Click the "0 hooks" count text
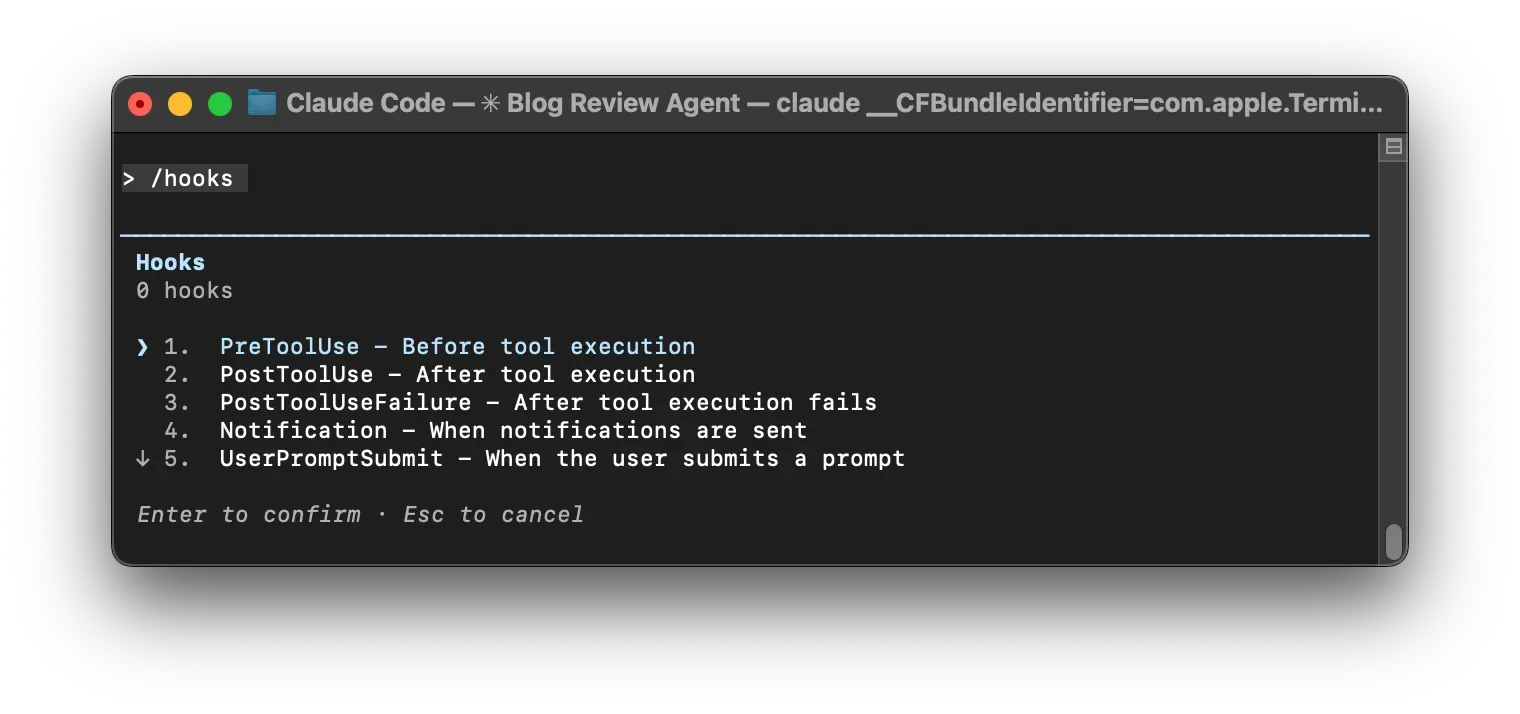 pos(184,291)
